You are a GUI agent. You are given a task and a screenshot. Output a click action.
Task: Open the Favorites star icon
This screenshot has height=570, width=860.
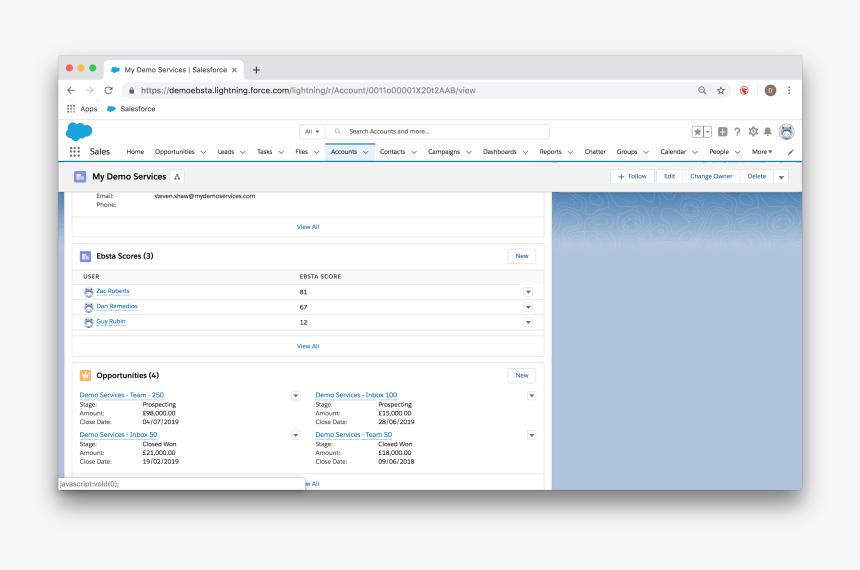pyautogui.click(x=698, y=132)
